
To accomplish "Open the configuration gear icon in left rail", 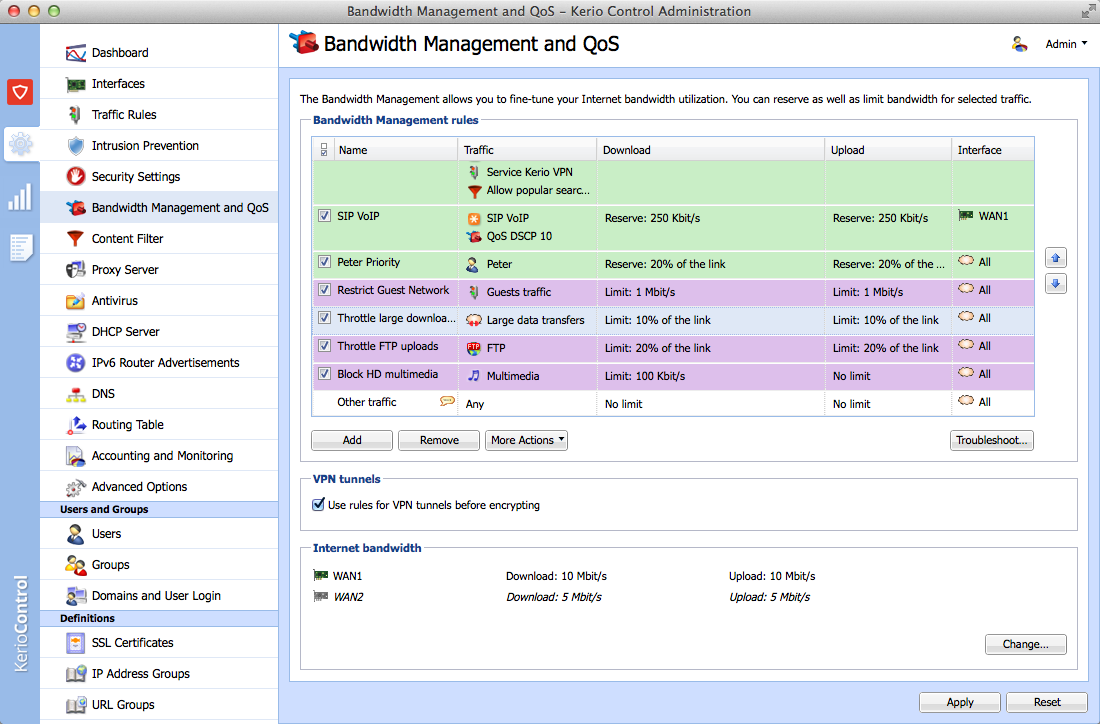I will pos(20,144).
